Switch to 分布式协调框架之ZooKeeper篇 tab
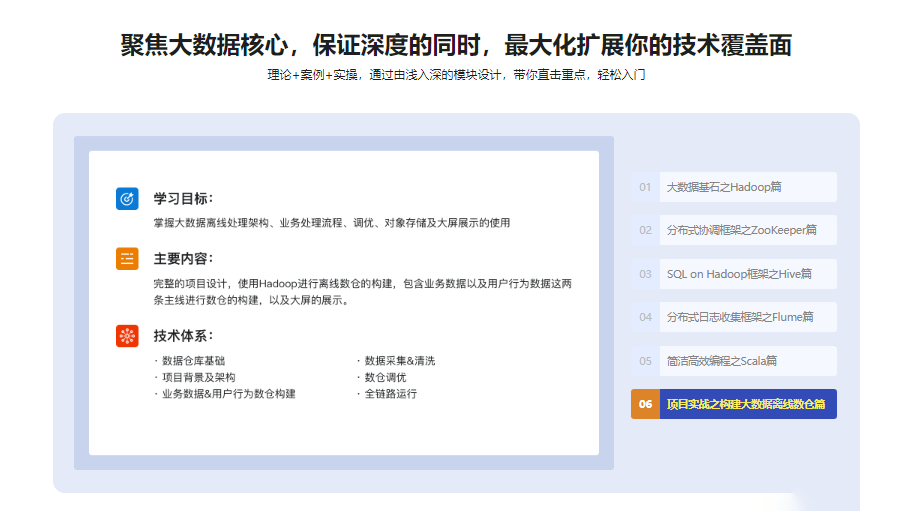 tap(747, 230)
